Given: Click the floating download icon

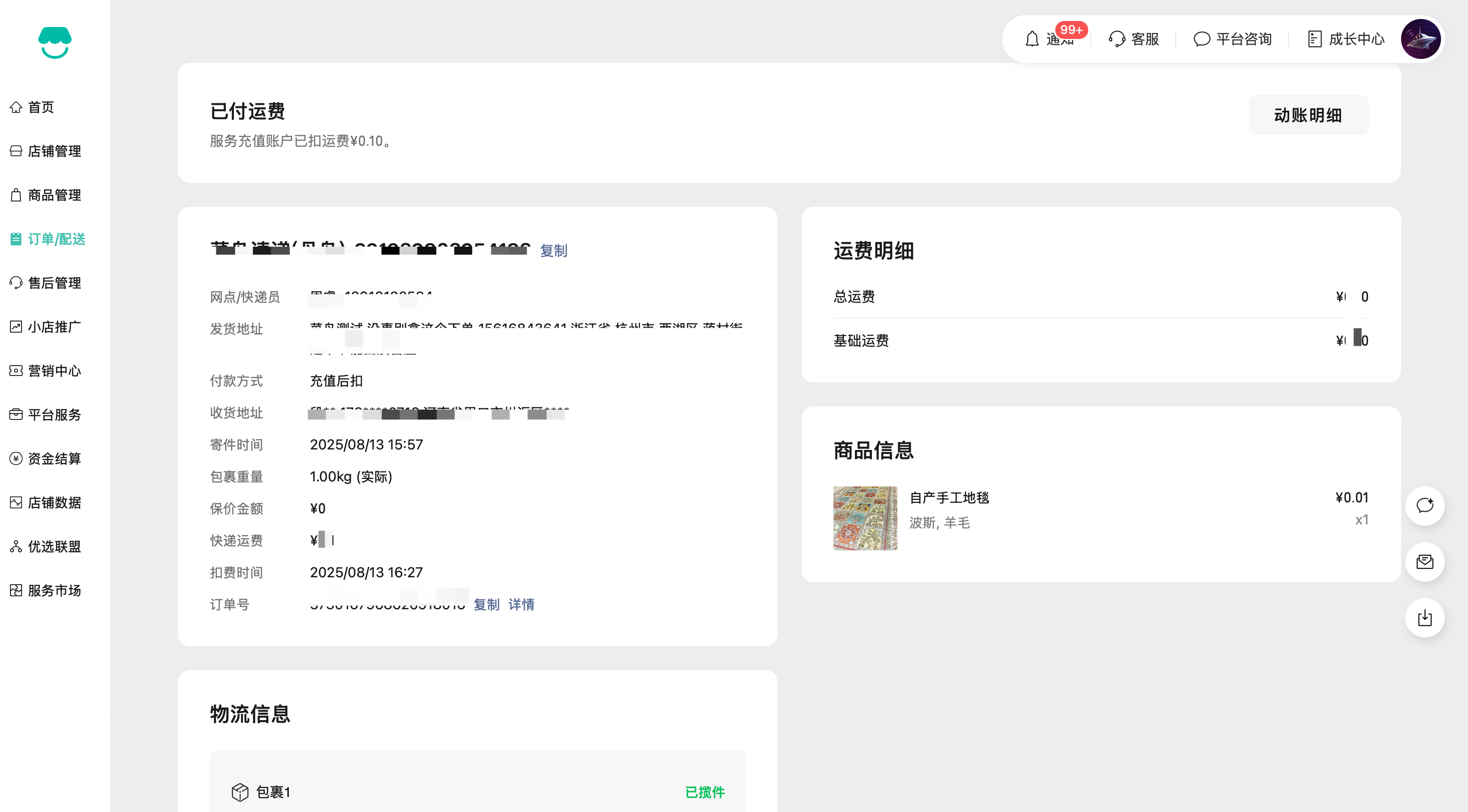Looking at the screenshot, I should coord(1425,618).
